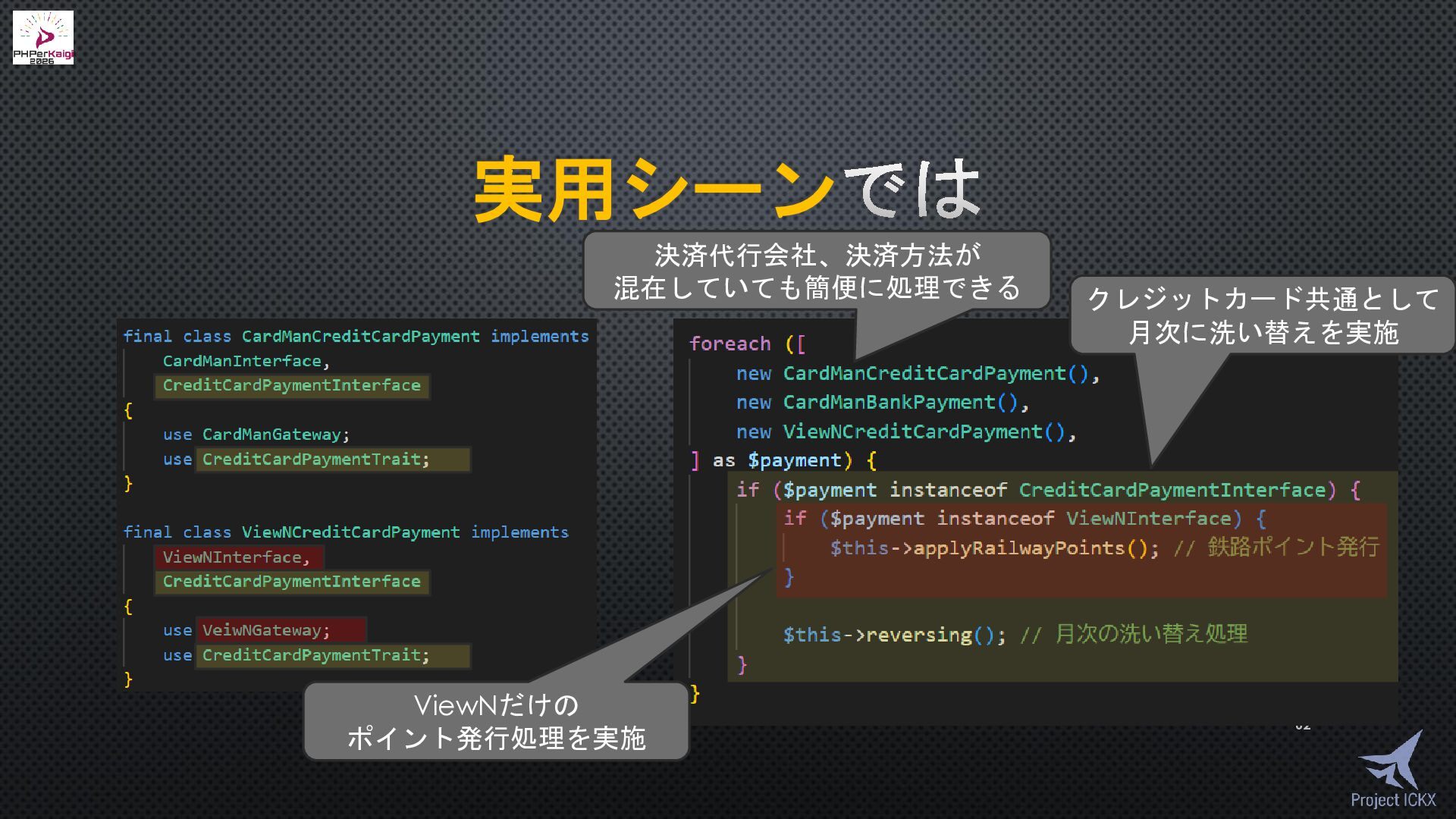Click the Project ICKX text label
The width and height of the screenshot is (1456, 819).
coord(1393,800)
